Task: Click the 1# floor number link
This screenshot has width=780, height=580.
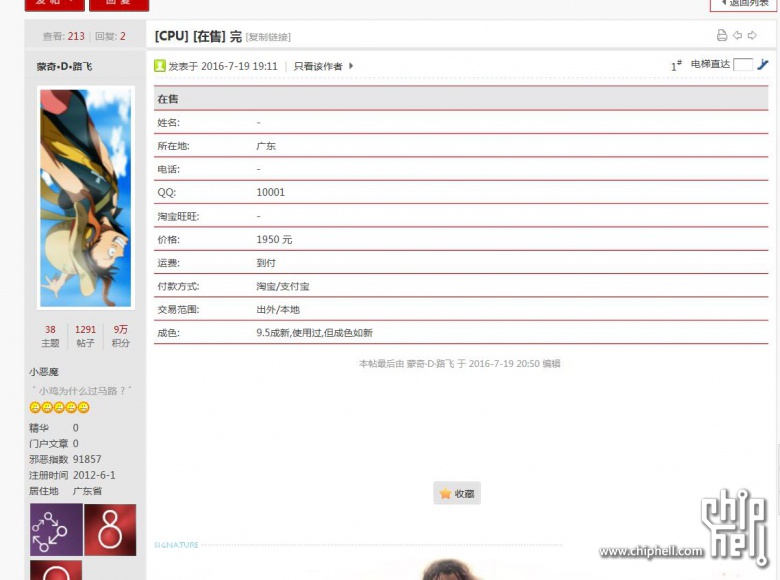Action: [x=677, y=65]
